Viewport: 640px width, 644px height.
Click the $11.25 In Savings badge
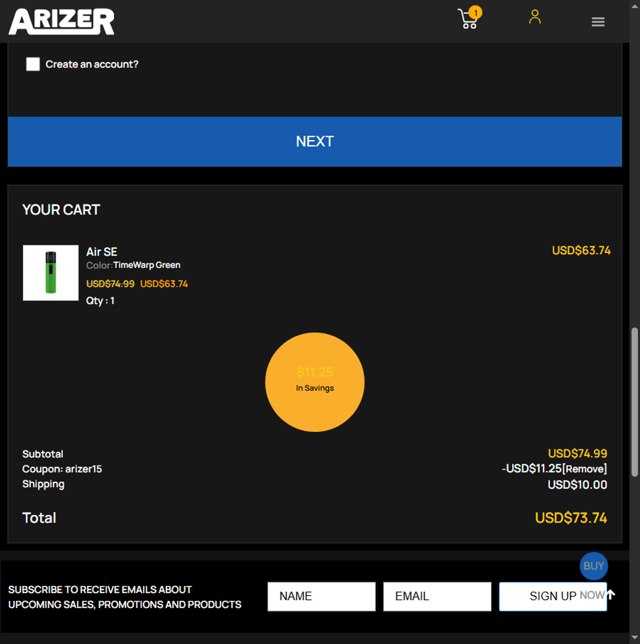coord(315,382)
